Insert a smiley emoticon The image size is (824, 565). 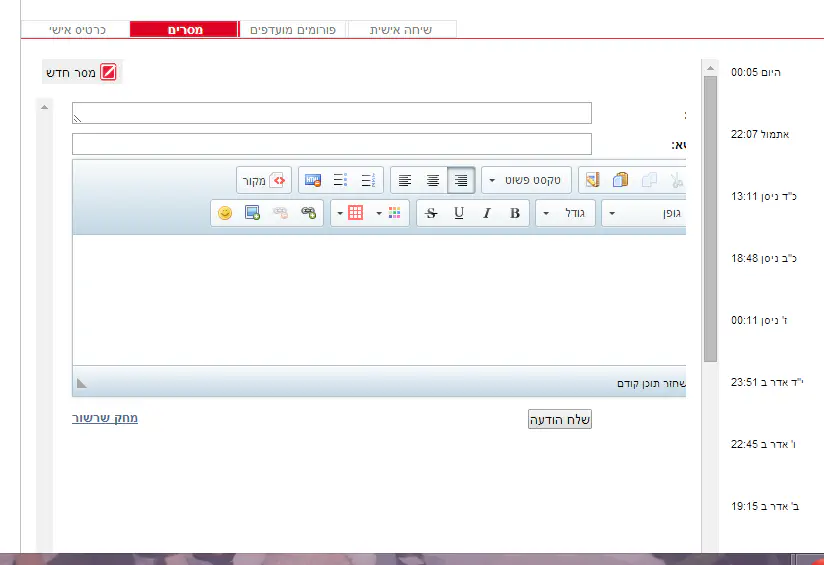point(225,213)
